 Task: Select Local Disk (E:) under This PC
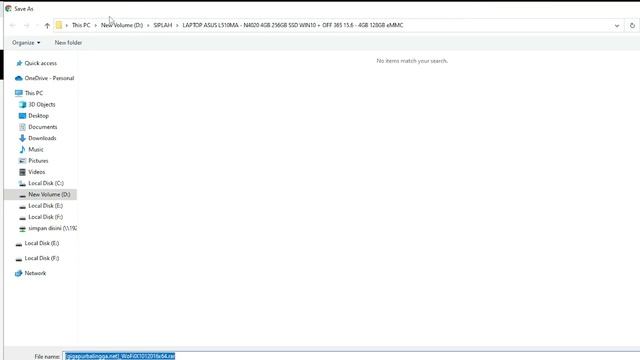point(45,206)
